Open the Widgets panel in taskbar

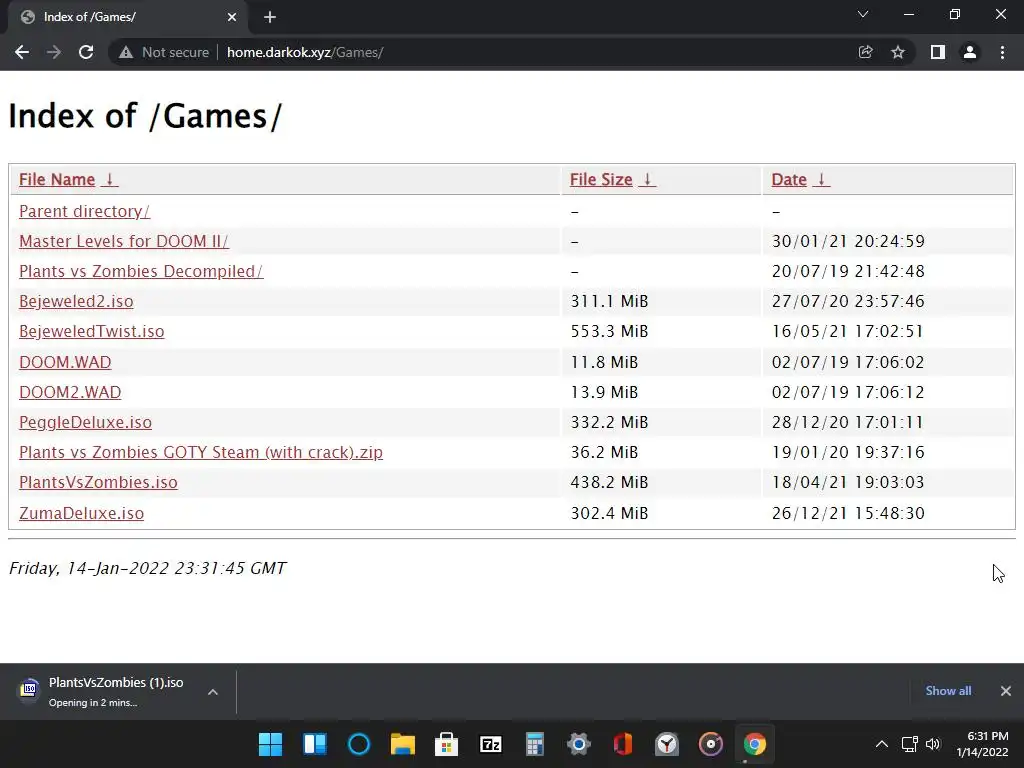pyautogui.click(x=315, y=744)
